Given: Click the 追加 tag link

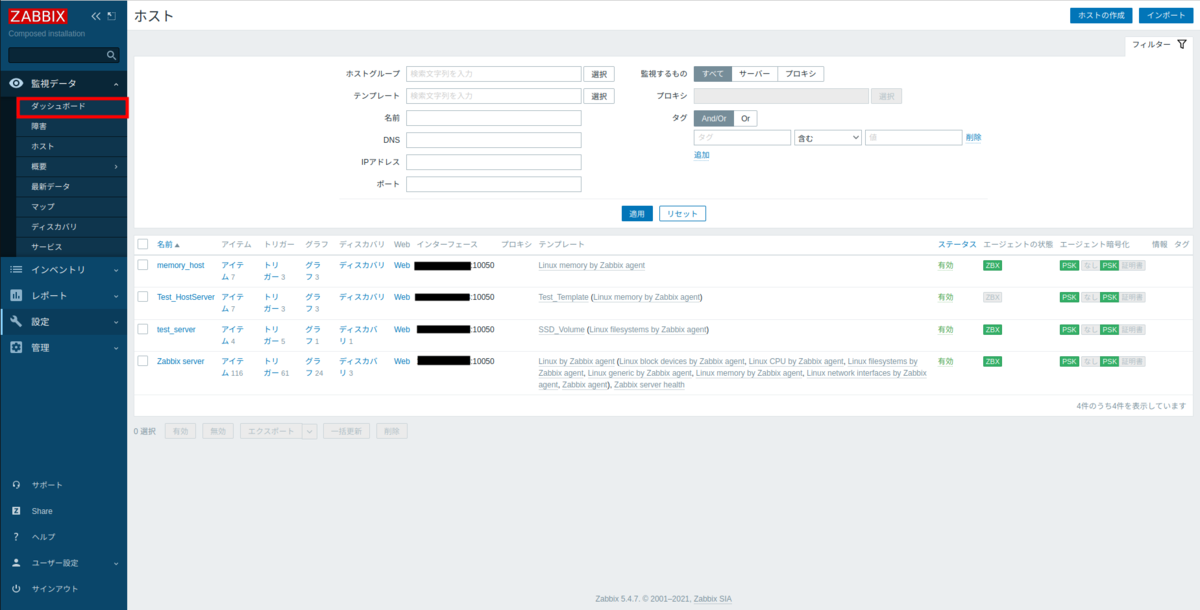Looking at the screenshot, I should (x=702, y=155).
